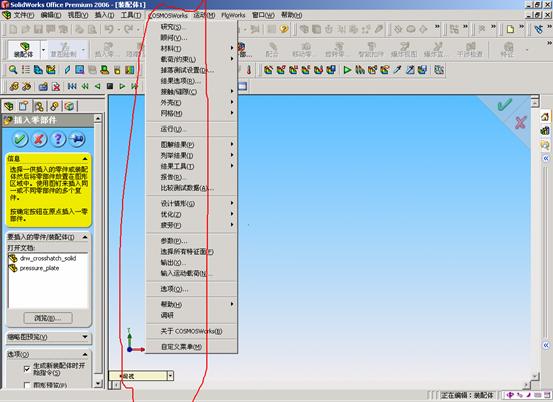553x402 pixels.
Task: Choose 关于 COSMOSWorks menu entry
Action: [x=192, y=331]
